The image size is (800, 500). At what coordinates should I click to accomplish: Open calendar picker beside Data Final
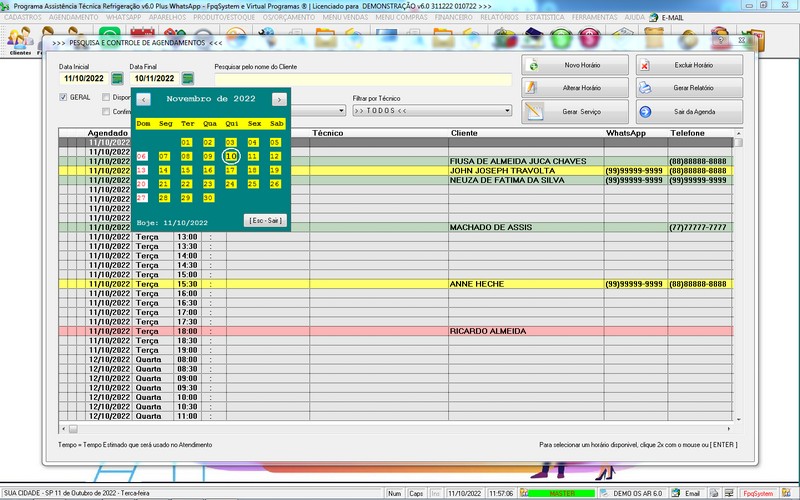click(188, 79)
